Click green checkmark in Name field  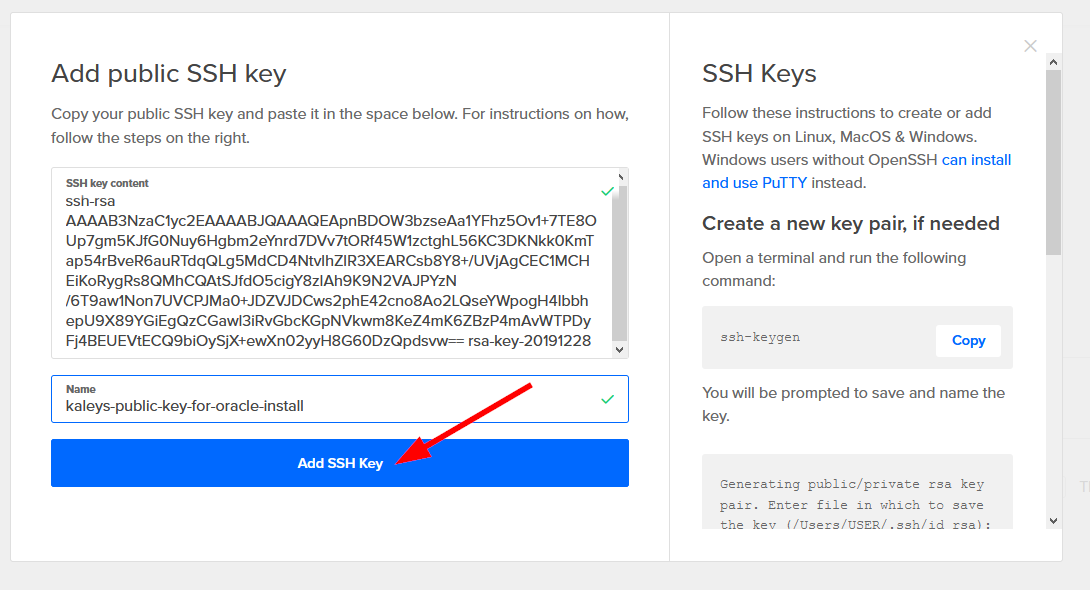tap(607, 399)
